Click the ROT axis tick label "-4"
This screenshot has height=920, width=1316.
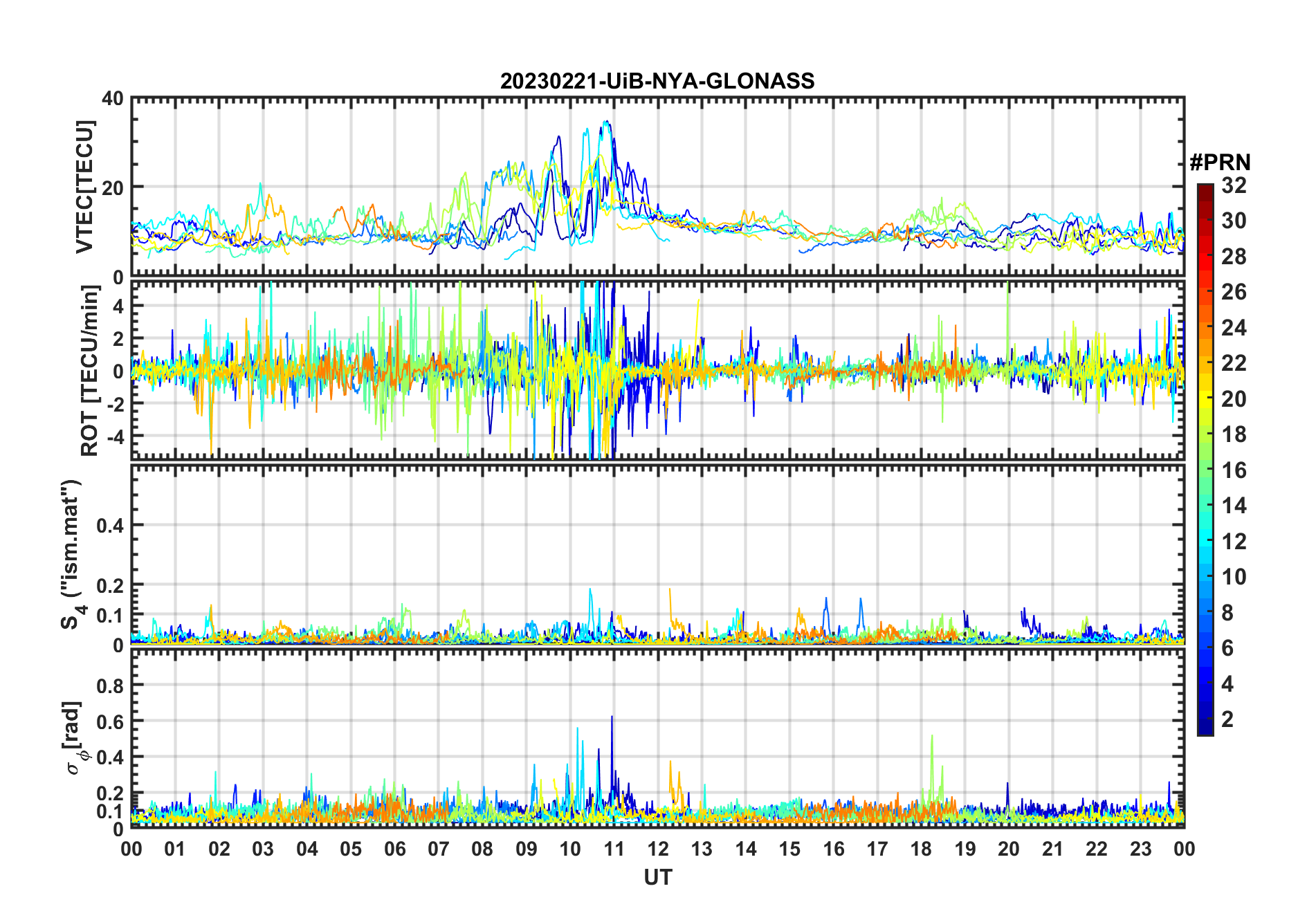click(115, 436)
